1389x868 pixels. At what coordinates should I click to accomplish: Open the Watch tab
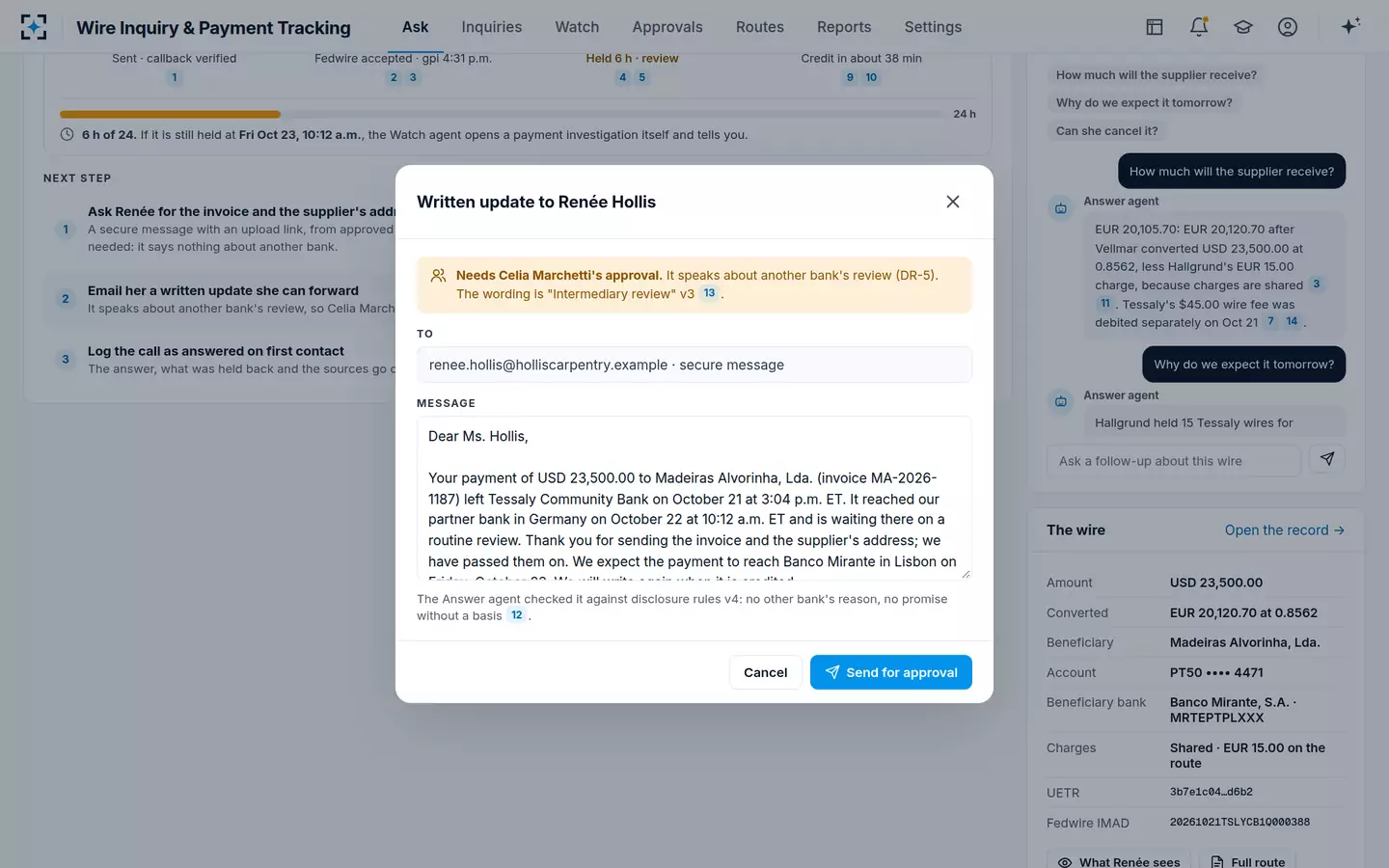point(577,27)
